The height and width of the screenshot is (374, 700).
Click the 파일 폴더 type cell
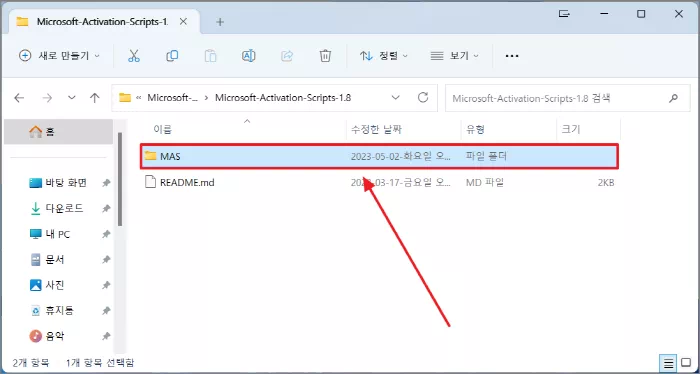[487, 156]
